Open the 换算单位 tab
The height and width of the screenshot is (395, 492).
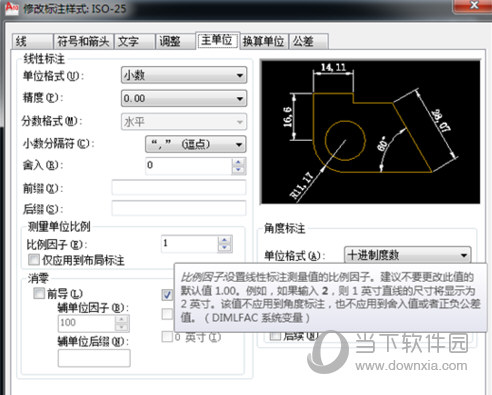tap(264, 41)
